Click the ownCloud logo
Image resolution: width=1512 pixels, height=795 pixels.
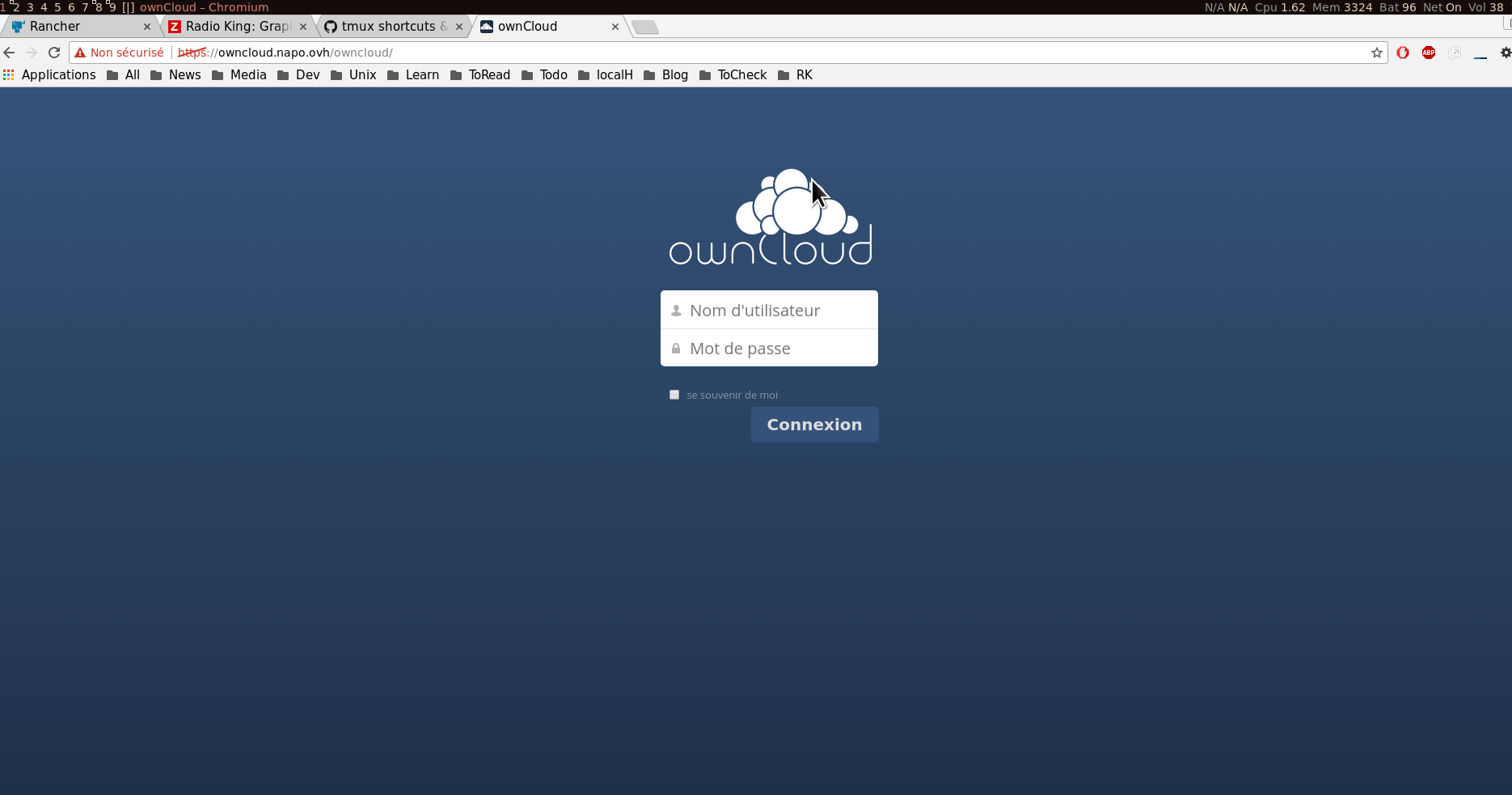771,218
